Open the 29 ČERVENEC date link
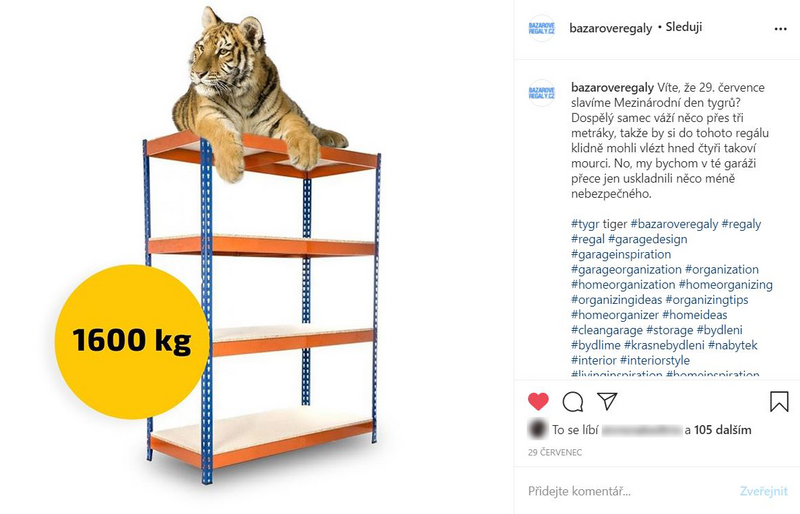This screenshot has width=800, height=514. point(555,452)
